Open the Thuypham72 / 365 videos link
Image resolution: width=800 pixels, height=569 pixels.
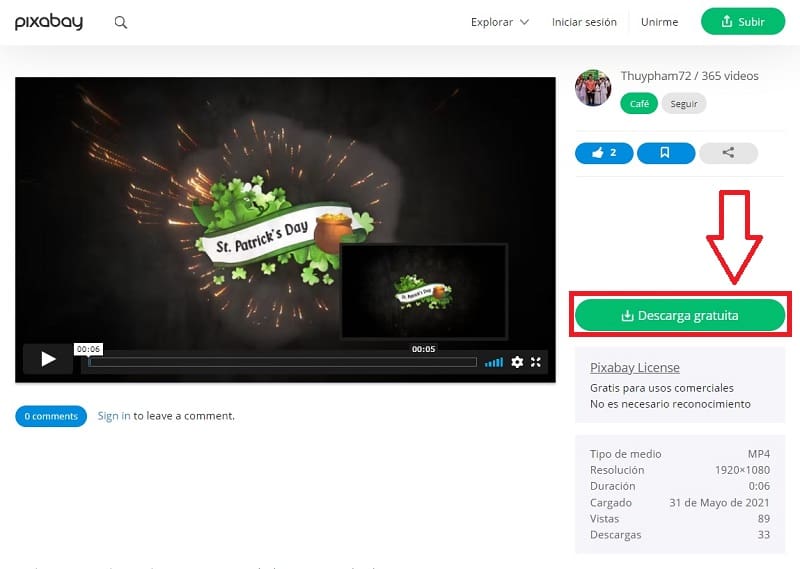point(689,76)
